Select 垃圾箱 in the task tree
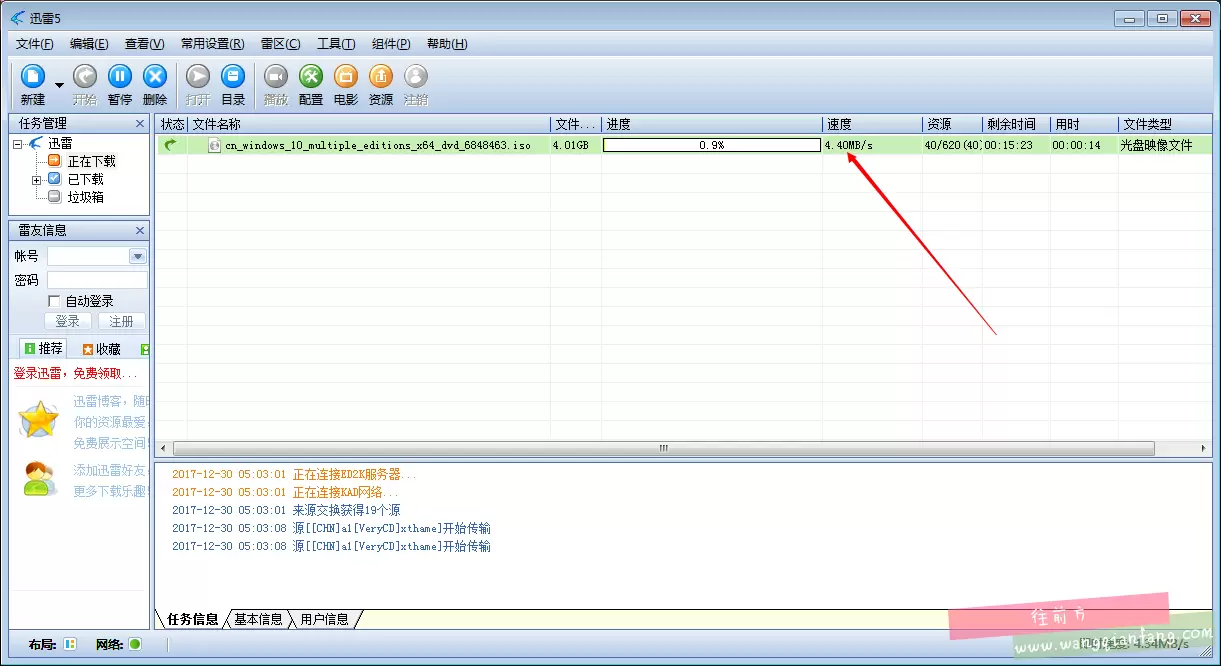 tap(85, 197)
